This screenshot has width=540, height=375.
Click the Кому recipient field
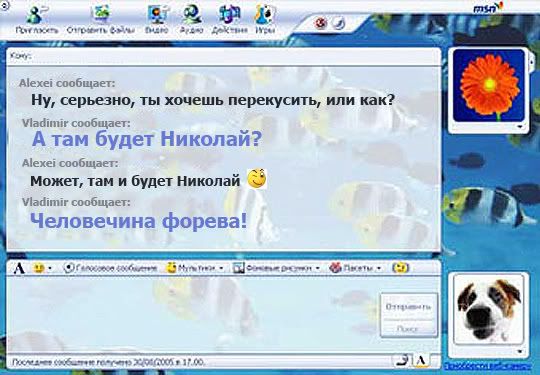coord(224,56)
